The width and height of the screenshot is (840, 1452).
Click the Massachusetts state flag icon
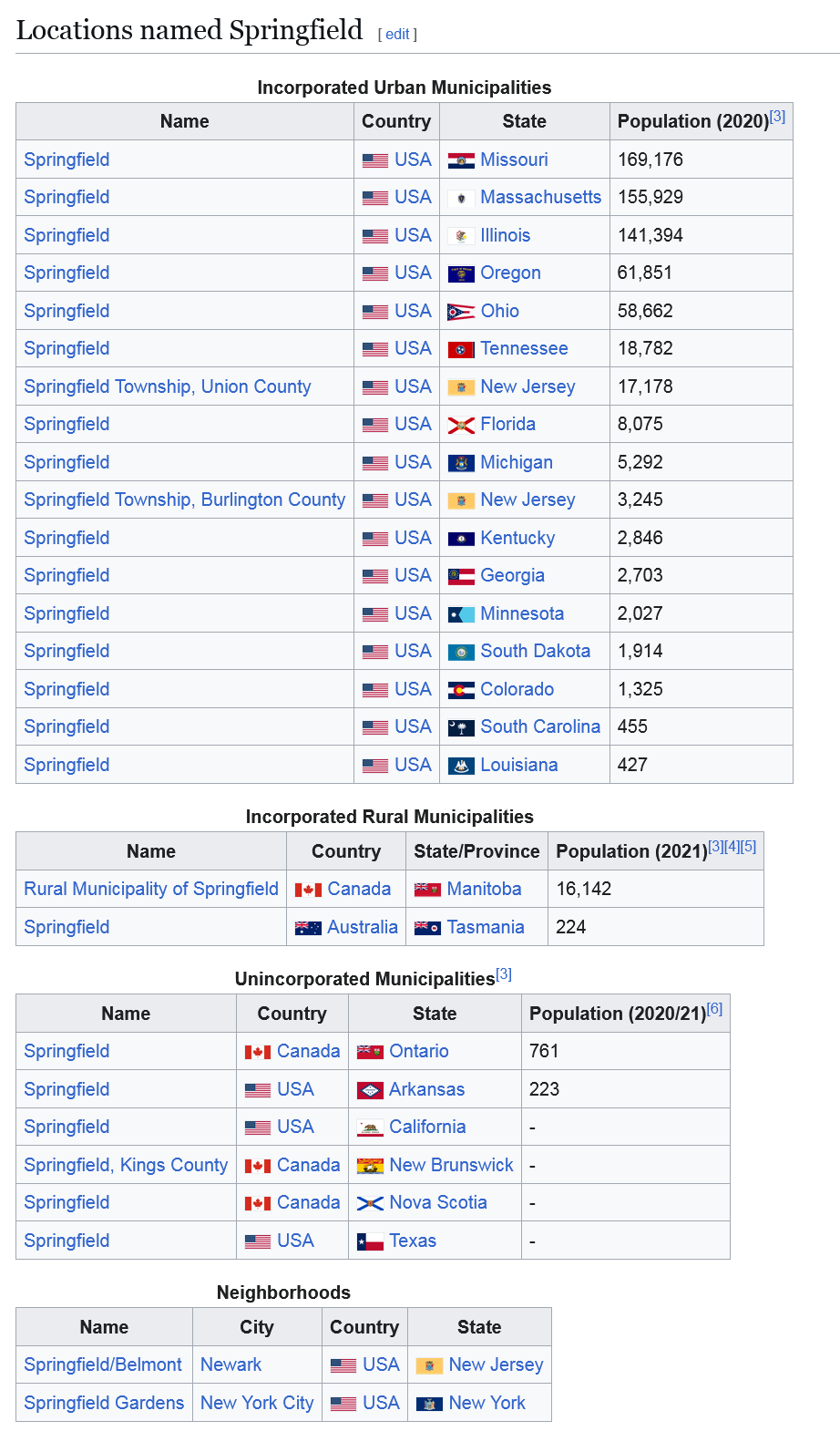[x=461, y=198]
